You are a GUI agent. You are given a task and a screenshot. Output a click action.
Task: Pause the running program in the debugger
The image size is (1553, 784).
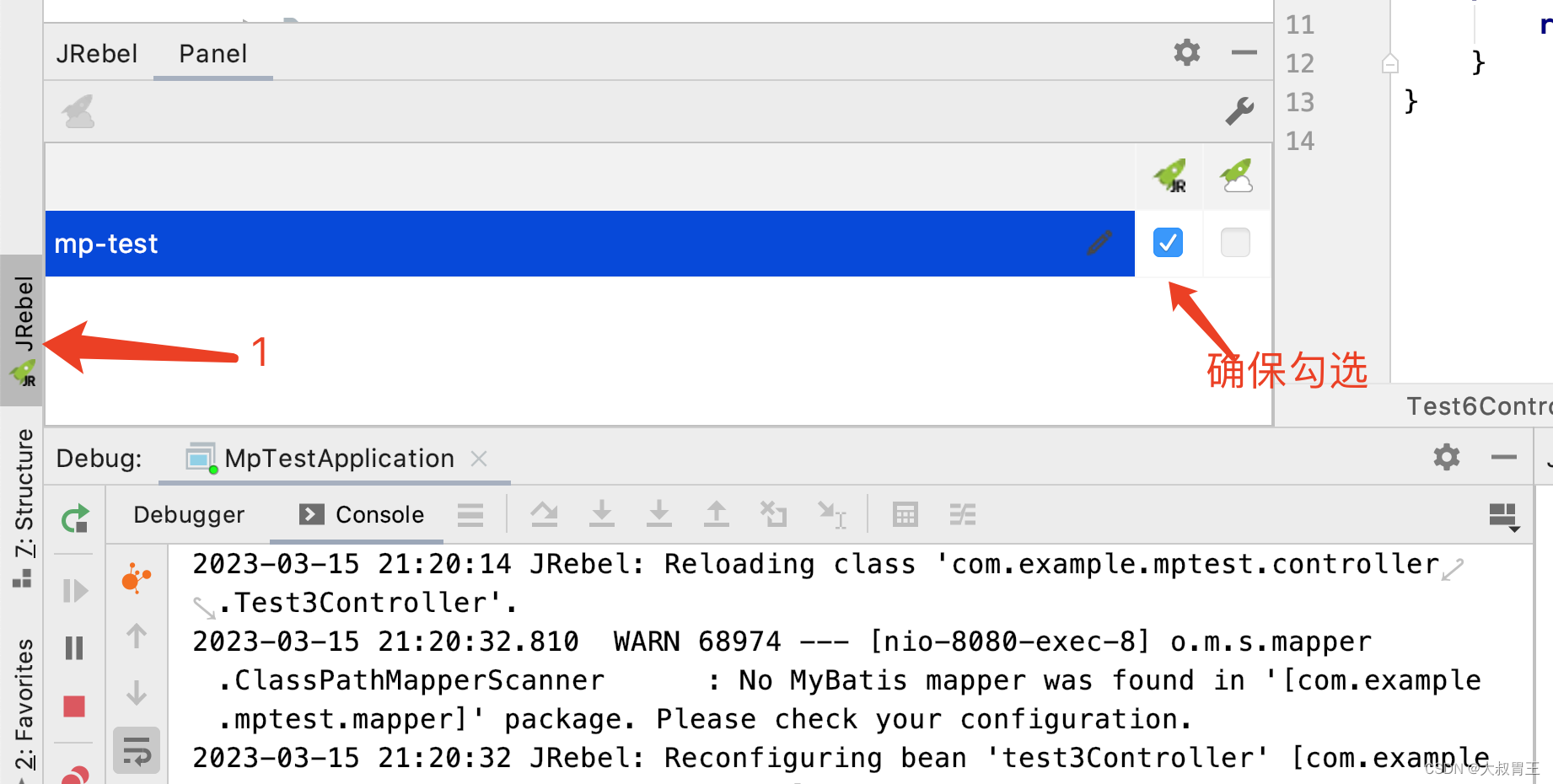click(x=73, y=647)
